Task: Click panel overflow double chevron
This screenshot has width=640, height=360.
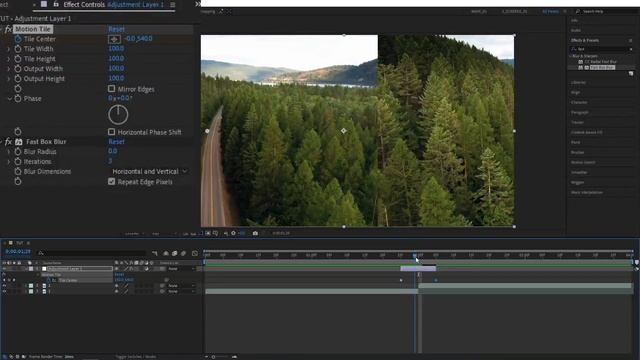Action: pos(198,4)
